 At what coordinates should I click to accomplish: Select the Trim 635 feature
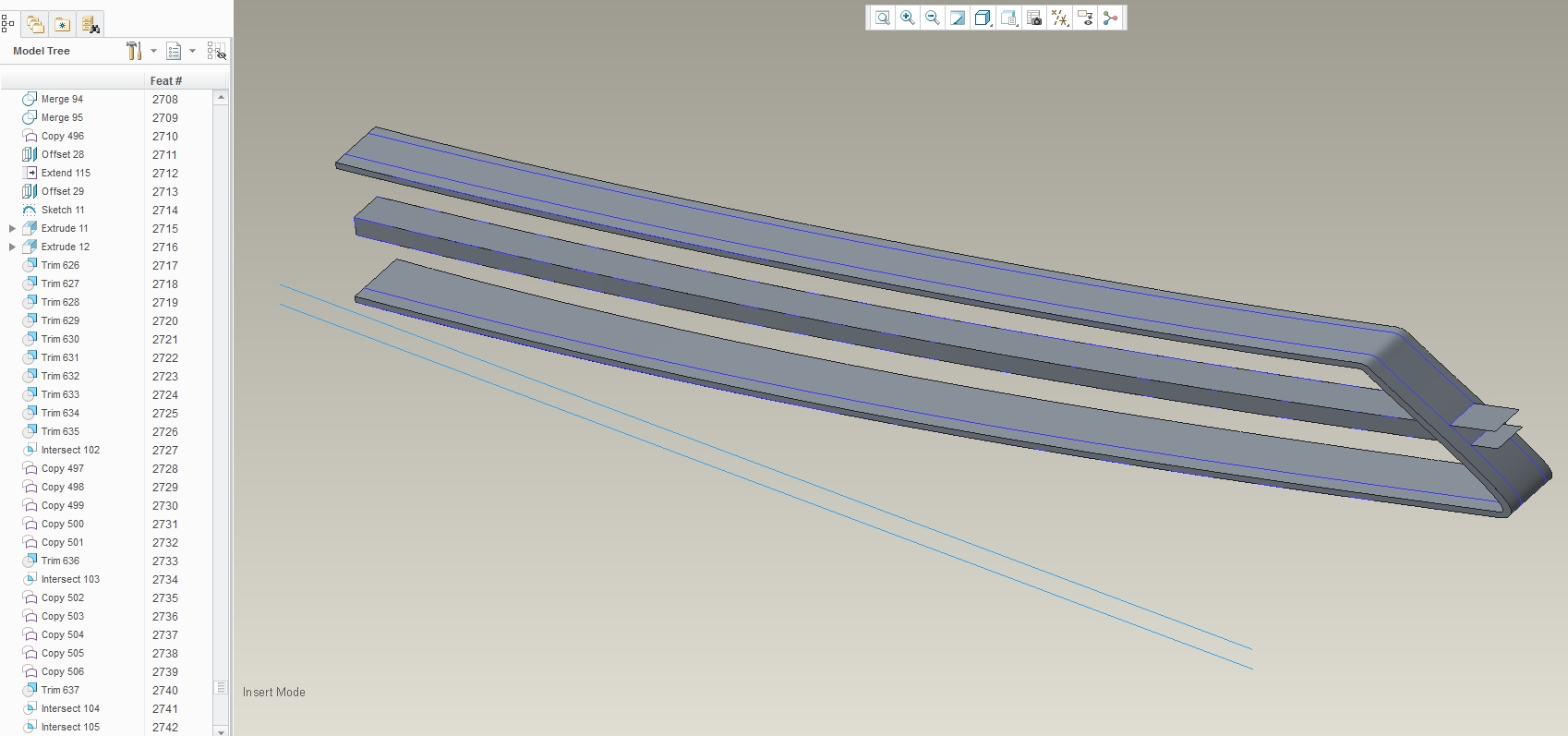coord(60,431)
